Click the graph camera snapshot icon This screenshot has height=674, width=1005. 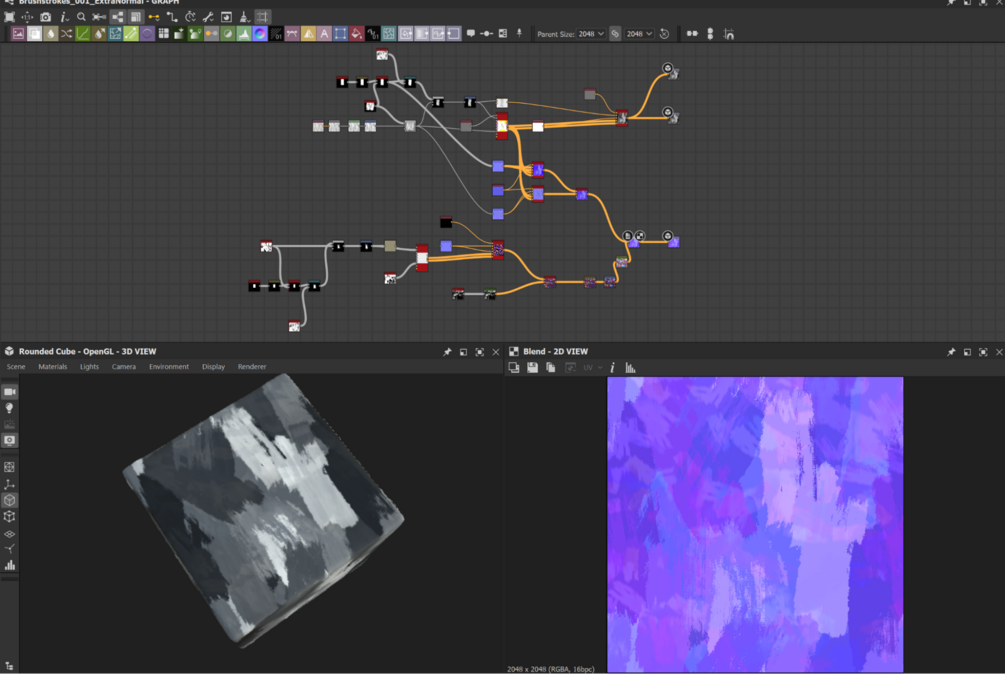[46, 17]
